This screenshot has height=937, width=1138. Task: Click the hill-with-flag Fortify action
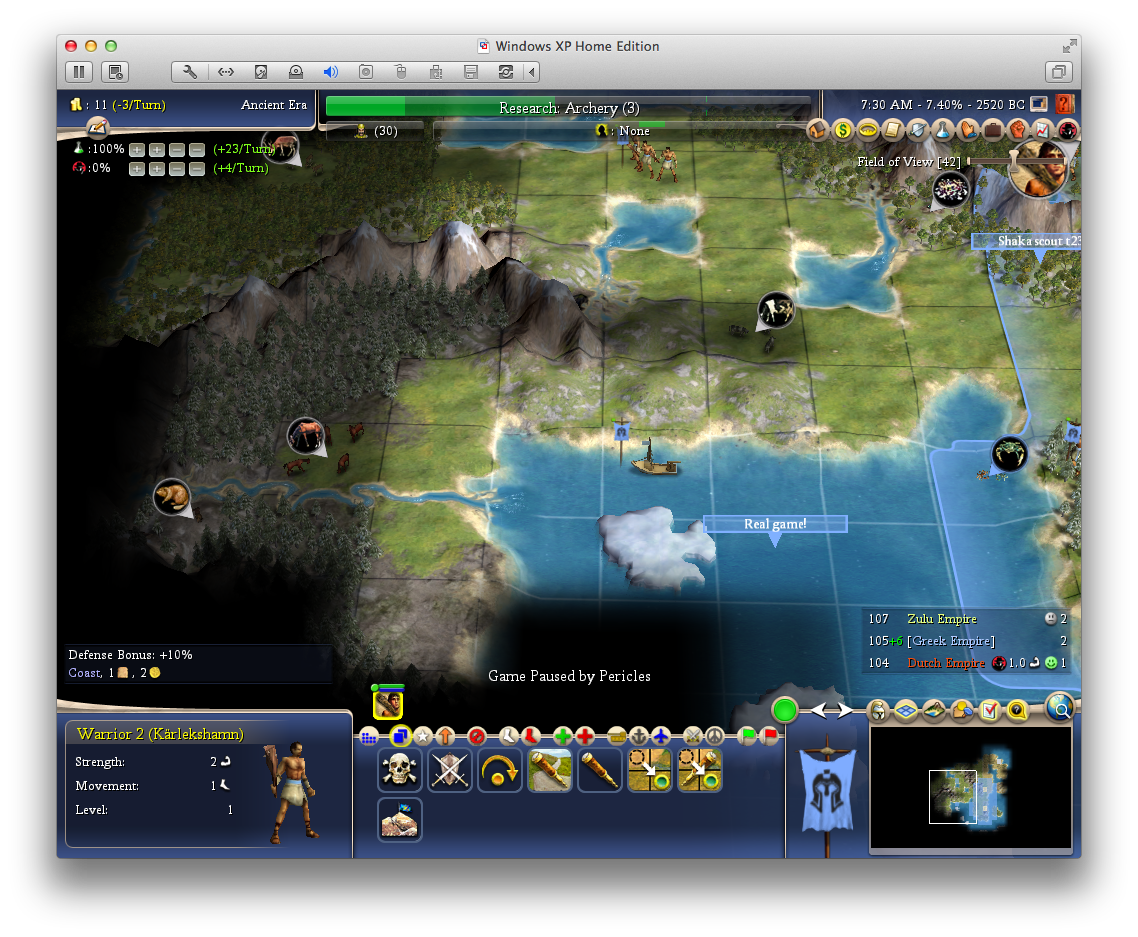399,820
